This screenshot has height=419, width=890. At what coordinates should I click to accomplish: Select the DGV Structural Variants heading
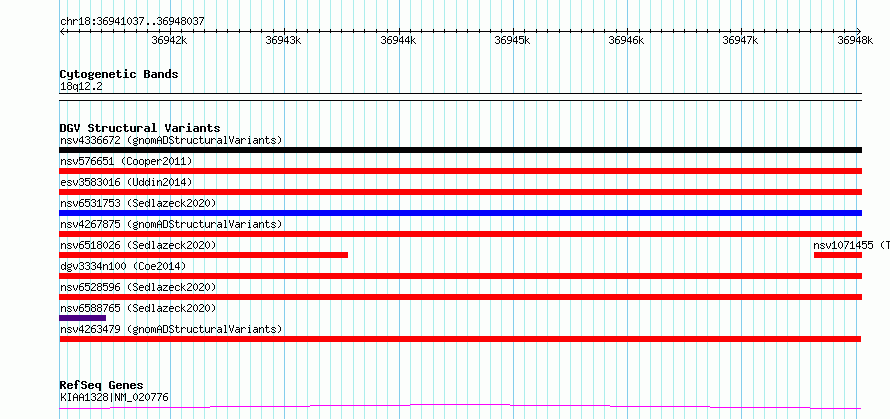pyautogui.click(x=140, y=128)
